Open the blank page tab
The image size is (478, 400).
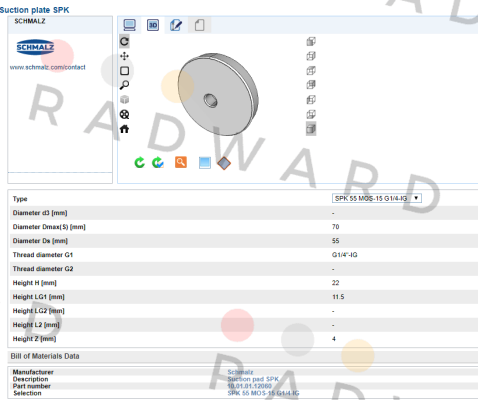click(199, 25)
